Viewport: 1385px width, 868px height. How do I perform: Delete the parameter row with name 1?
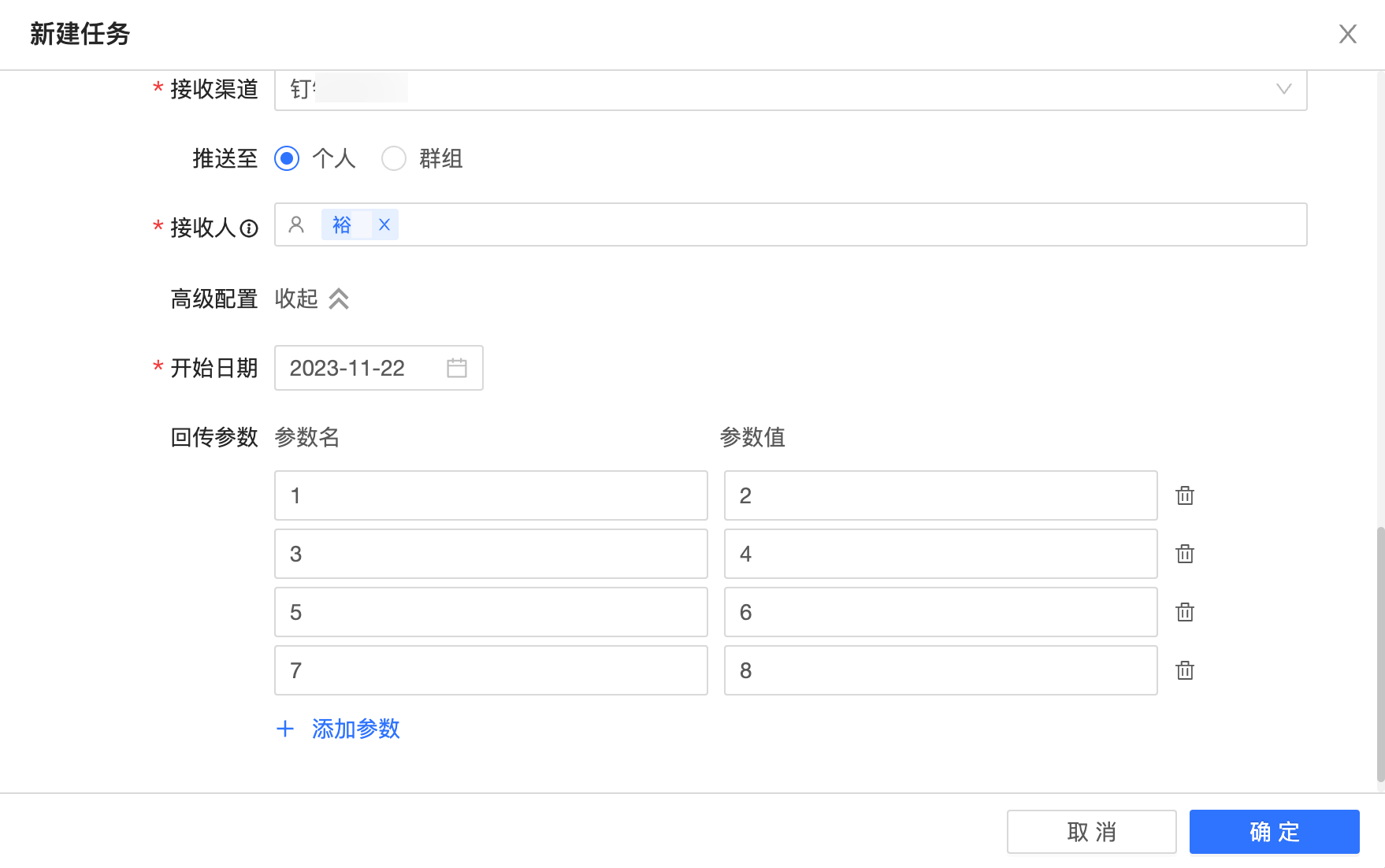click(1184, 495)
